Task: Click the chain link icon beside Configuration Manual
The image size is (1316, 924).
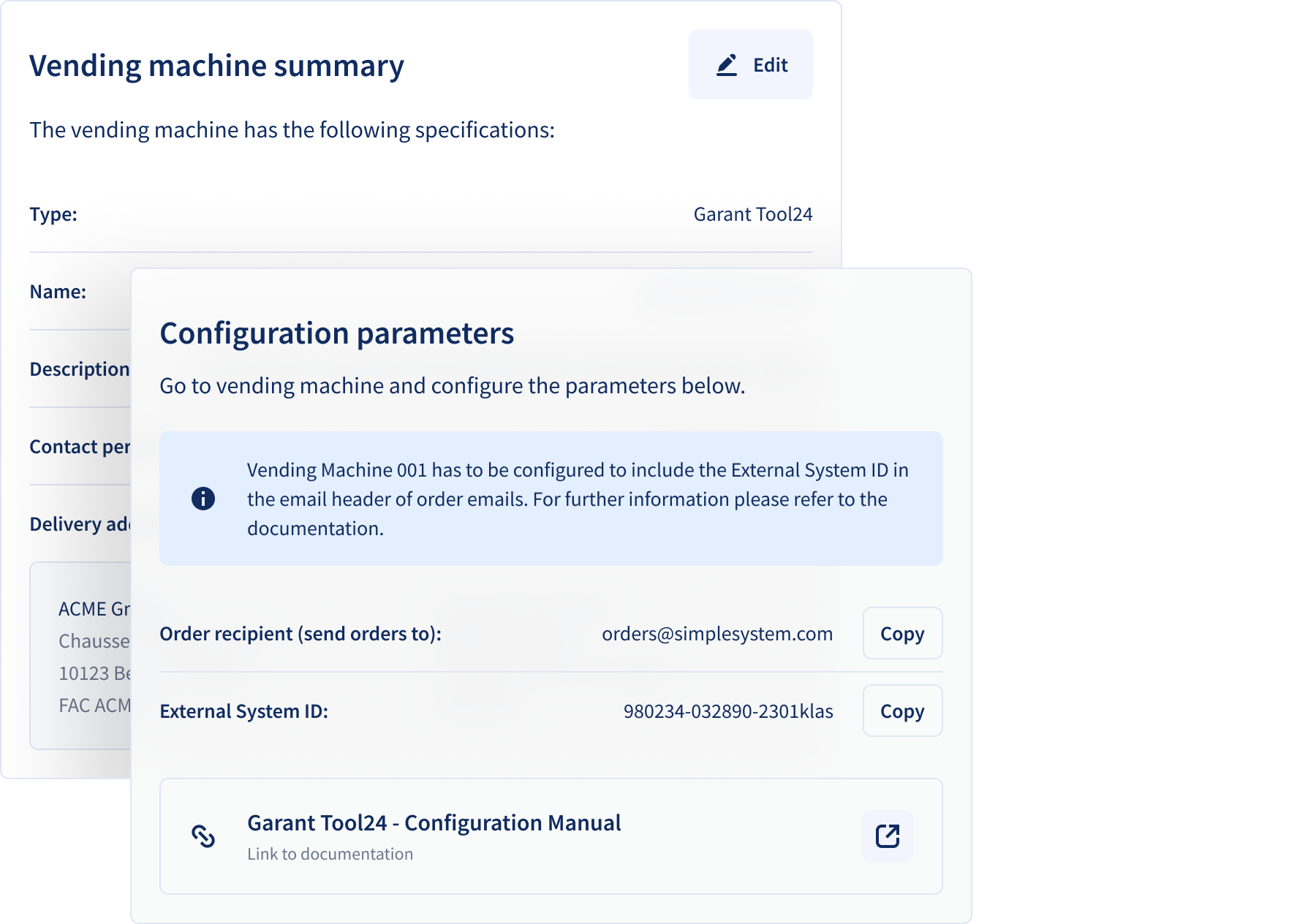Action: (x=203, y=836)
